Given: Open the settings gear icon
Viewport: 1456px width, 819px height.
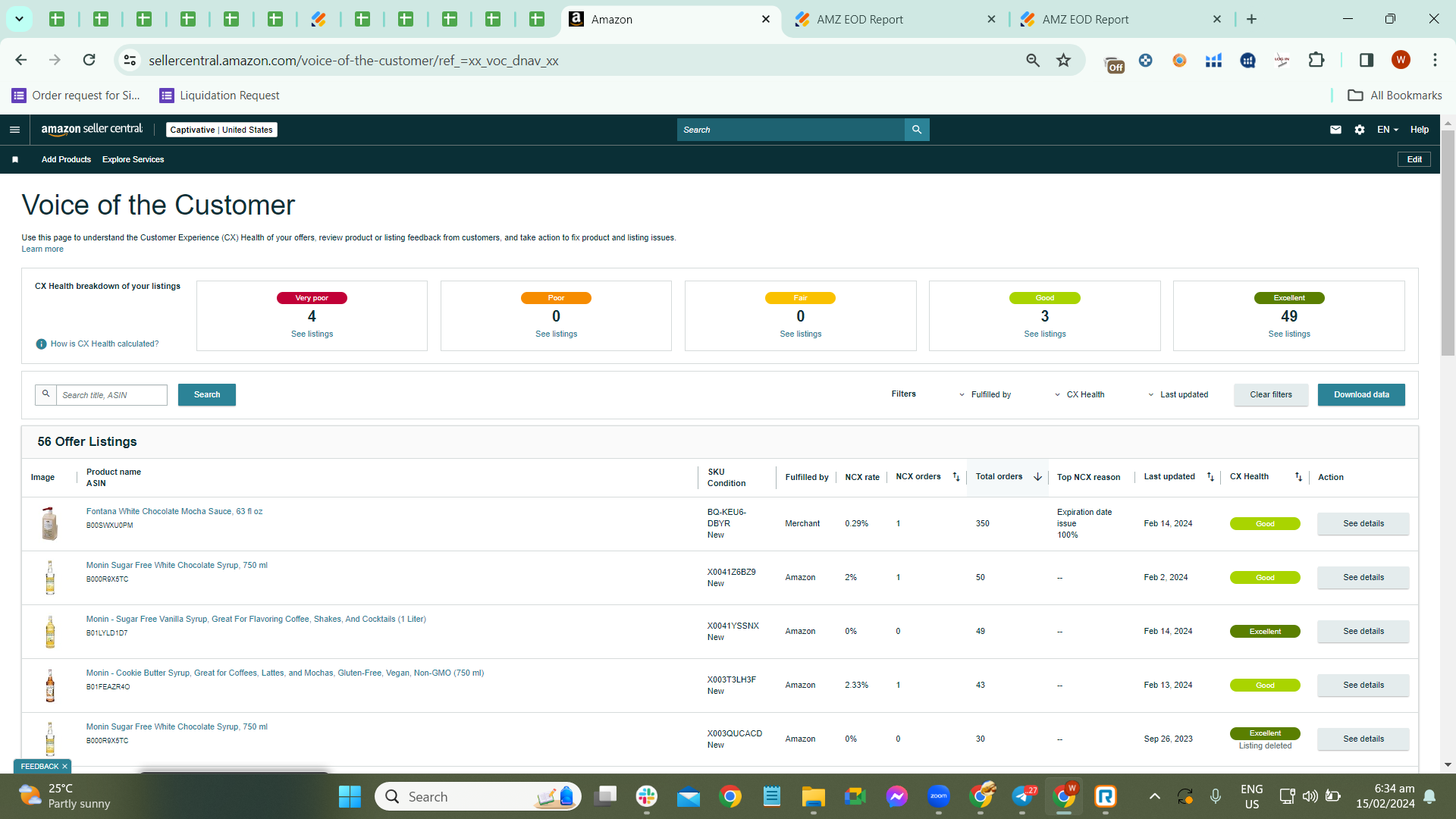Looking at the screenshot, I should point(1360,130).
